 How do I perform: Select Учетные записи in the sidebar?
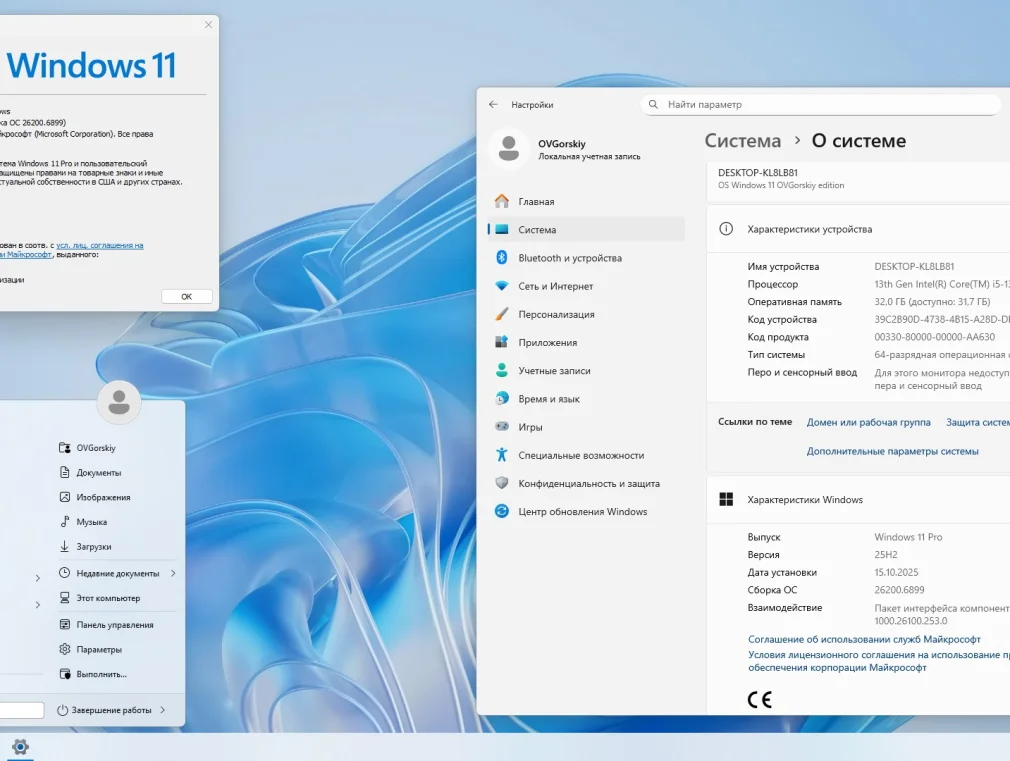pyautogui.click(x=554, y=371)
